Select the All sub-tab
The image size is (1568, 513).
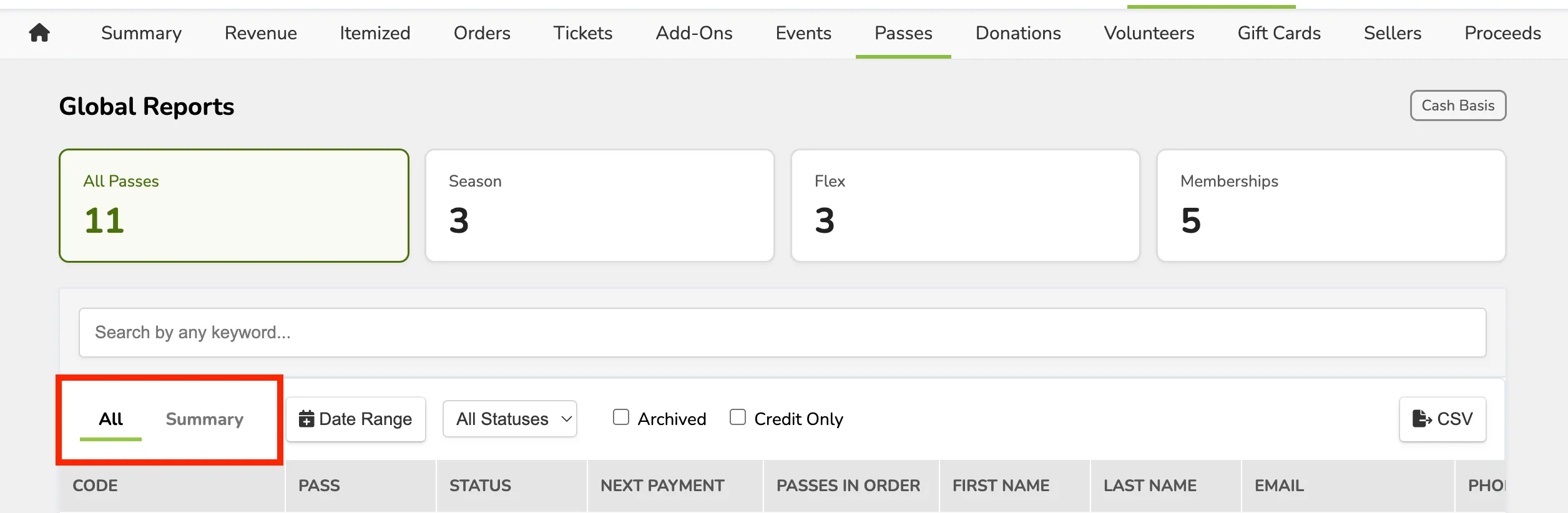pos(110,419)
